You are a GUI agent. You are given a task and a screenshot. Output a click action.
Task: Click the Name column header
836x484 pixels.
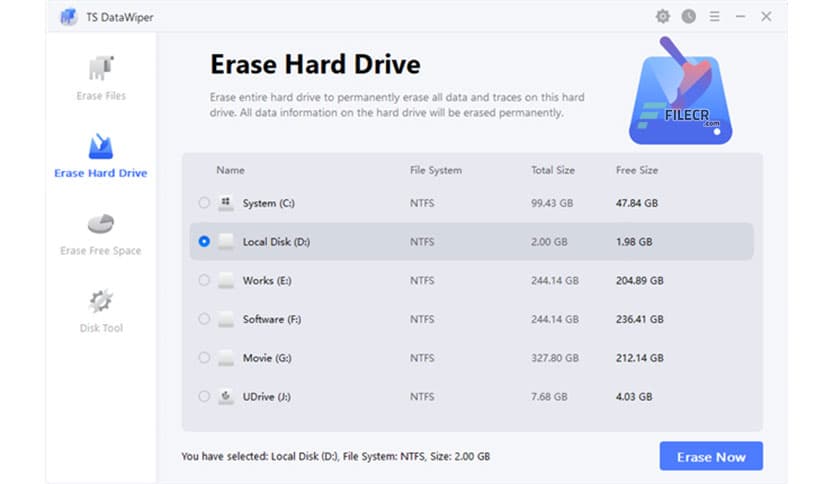230,170
